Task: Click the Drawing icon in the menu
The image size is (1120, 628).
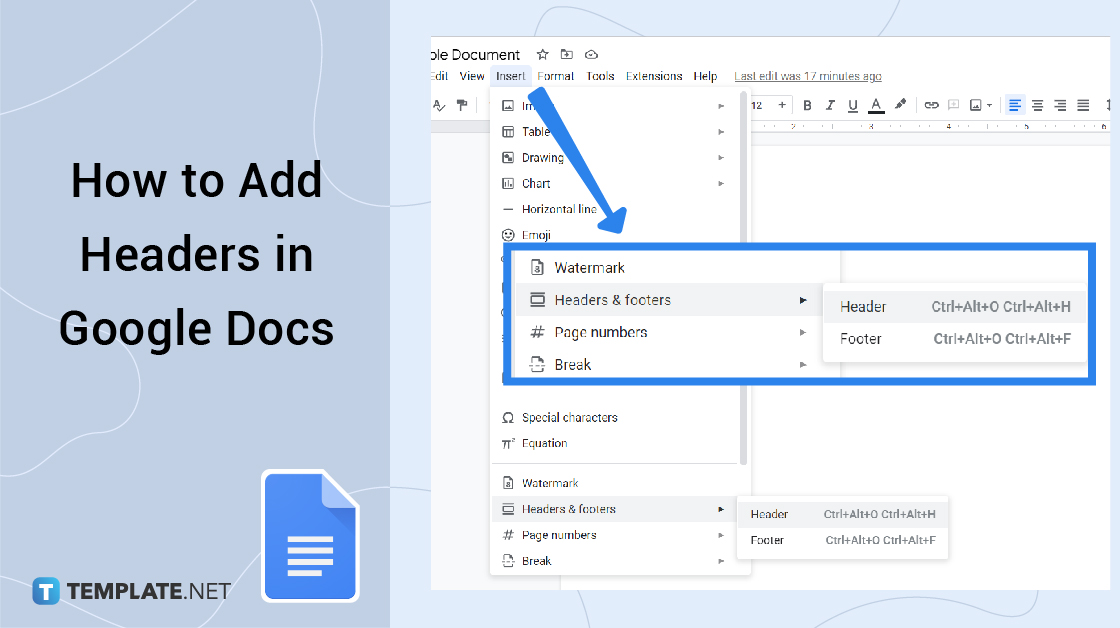Action: (x=508, y=157)
